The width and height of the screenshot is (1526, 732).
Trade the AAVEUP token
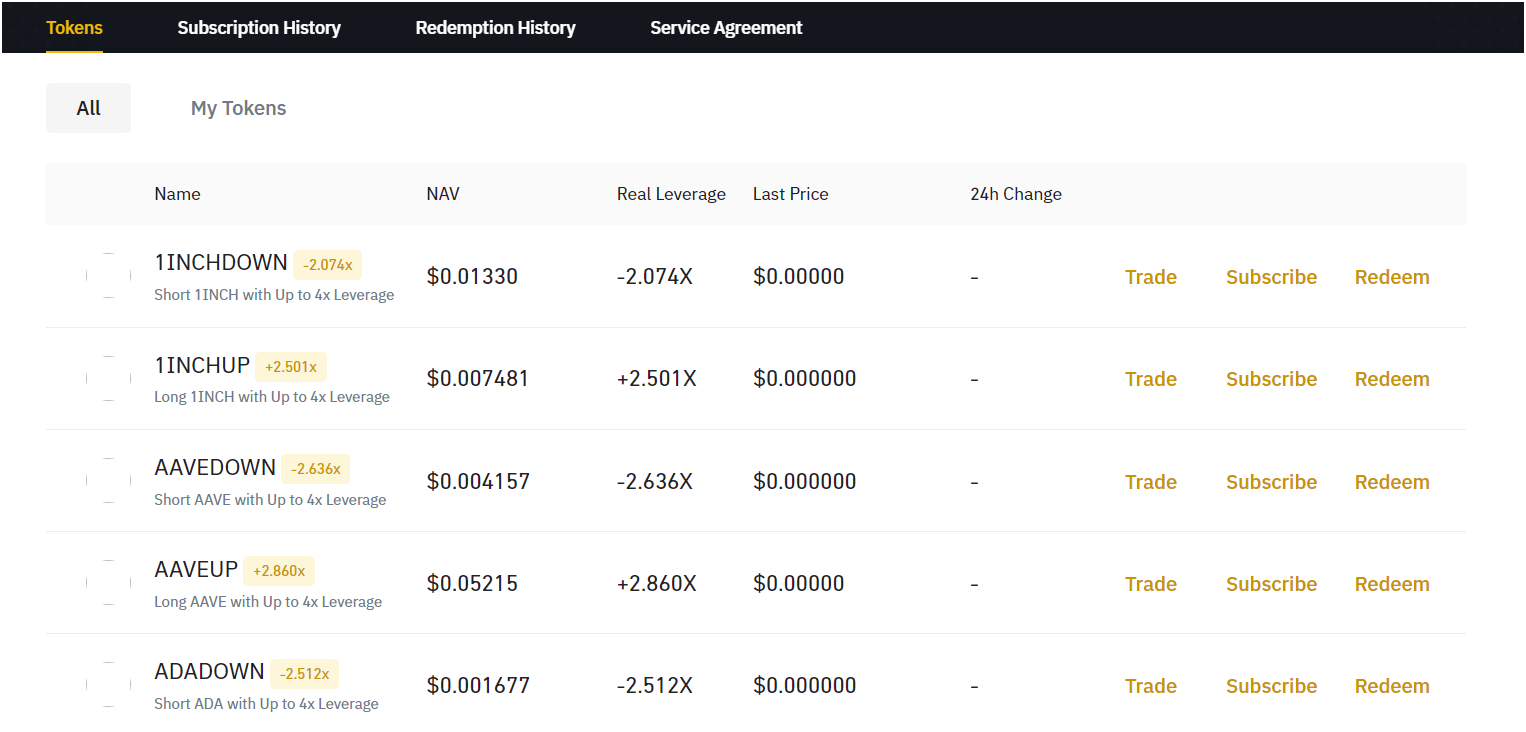coord(1150,584)
